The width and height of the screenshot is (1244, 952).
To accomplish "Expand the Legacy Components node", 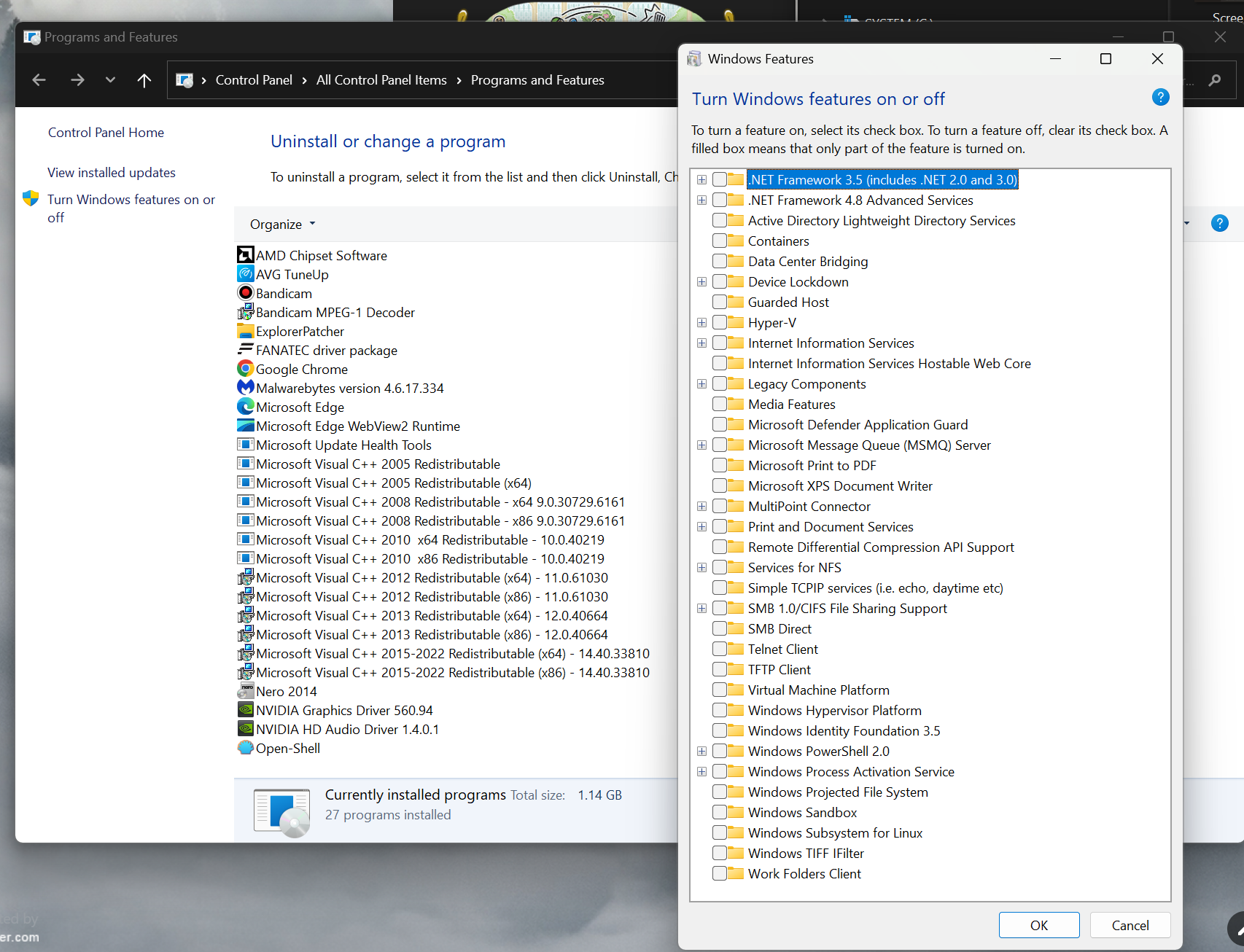I will pos(701,383).
